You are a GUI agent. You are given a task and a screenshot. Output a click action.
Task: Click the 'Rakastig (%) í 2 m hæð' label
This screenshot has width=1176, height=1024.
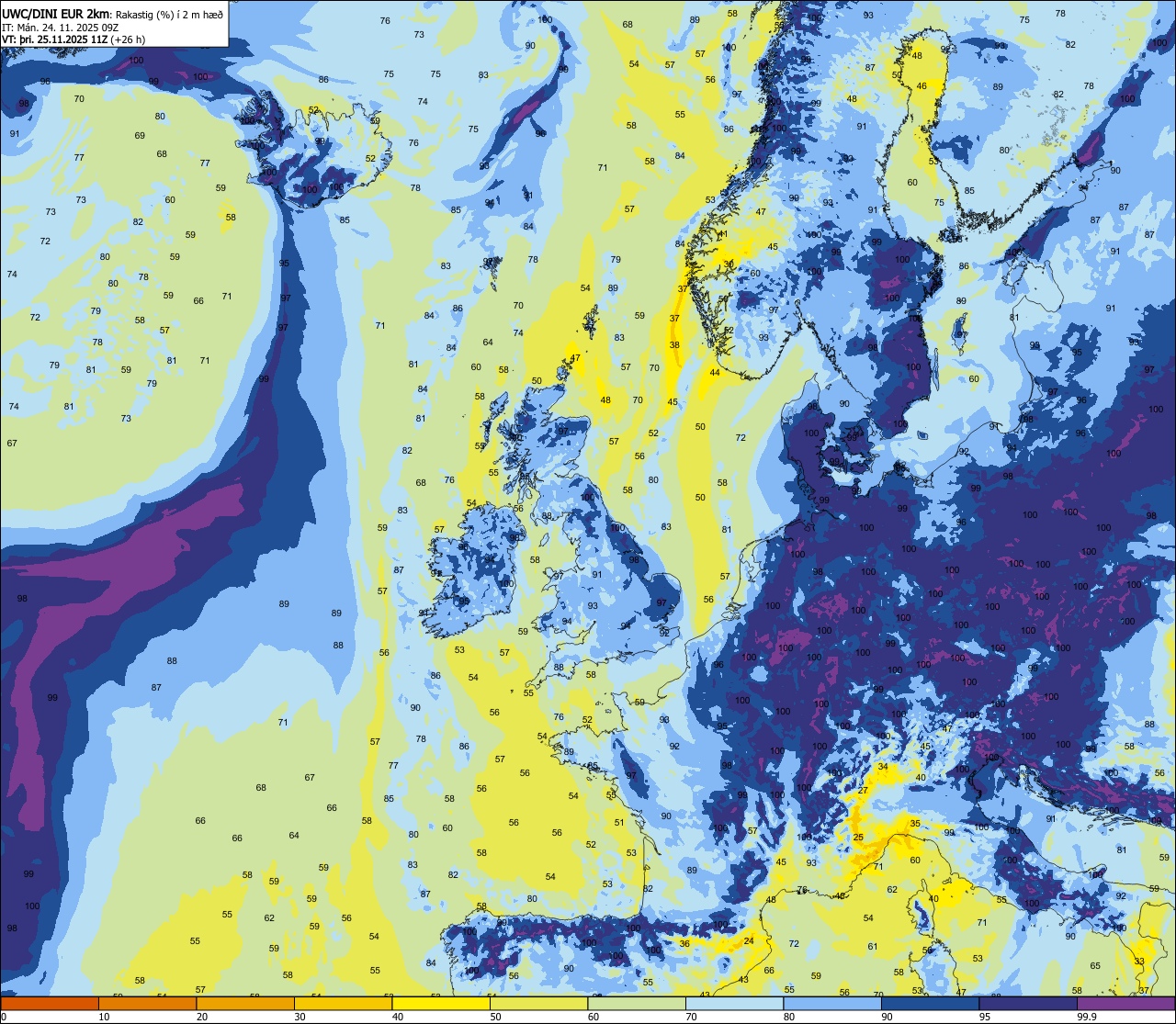(168, 13)
